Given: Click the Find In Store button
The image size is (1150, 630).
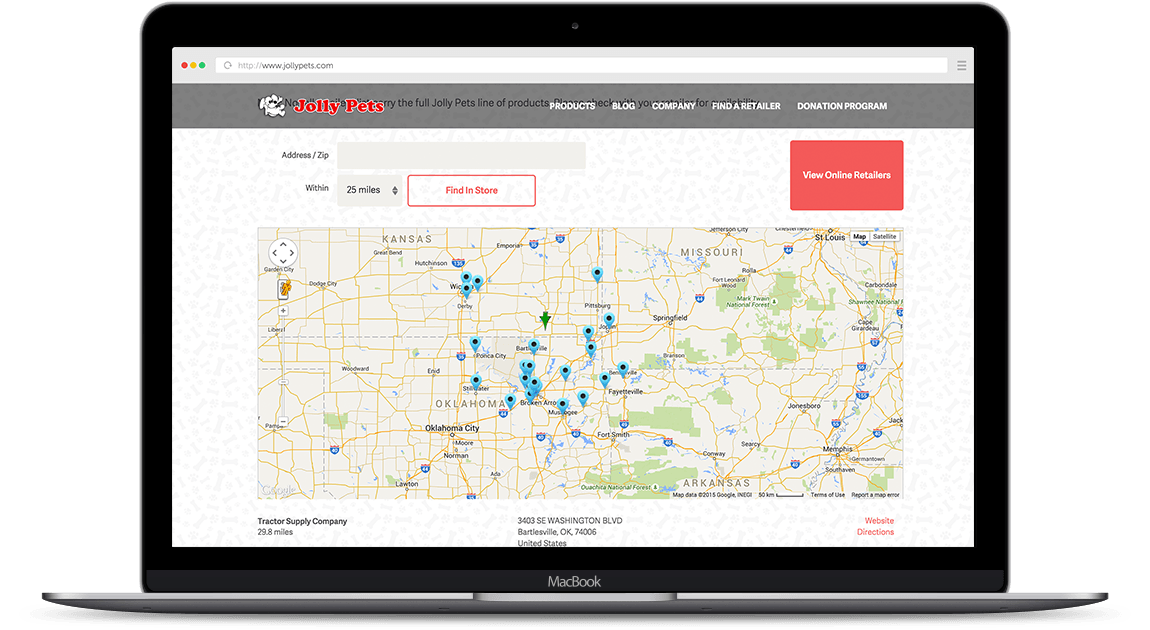Looking at the screenshot, I should point(472,191).
